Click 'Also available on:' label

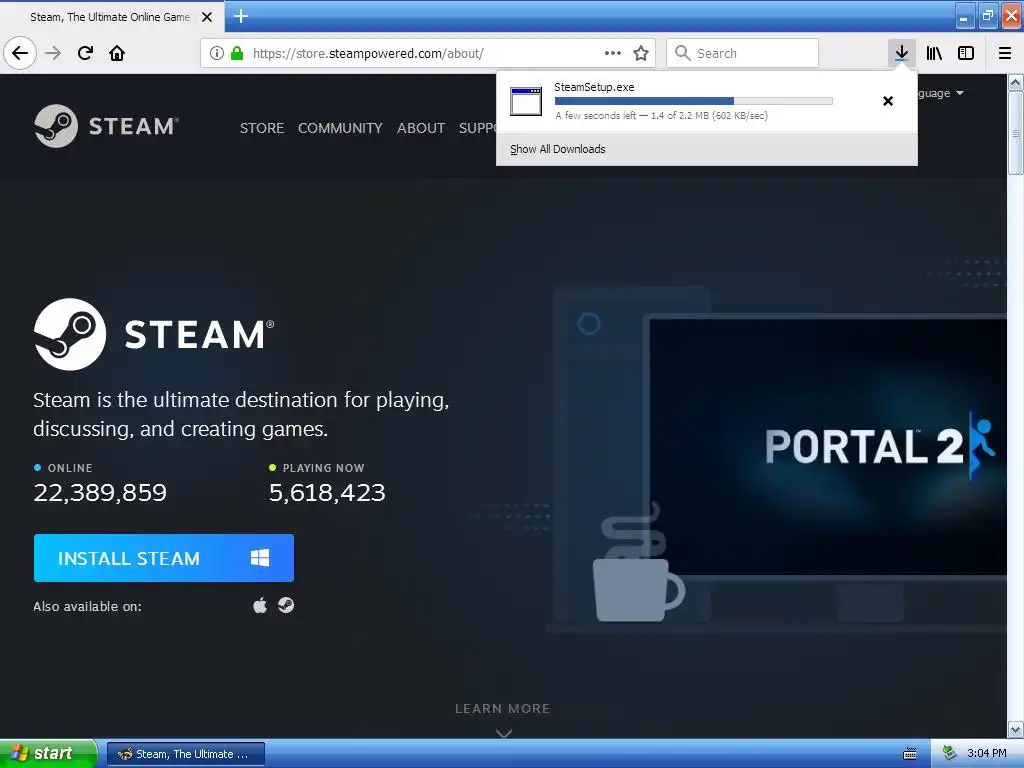coord(88,607)
